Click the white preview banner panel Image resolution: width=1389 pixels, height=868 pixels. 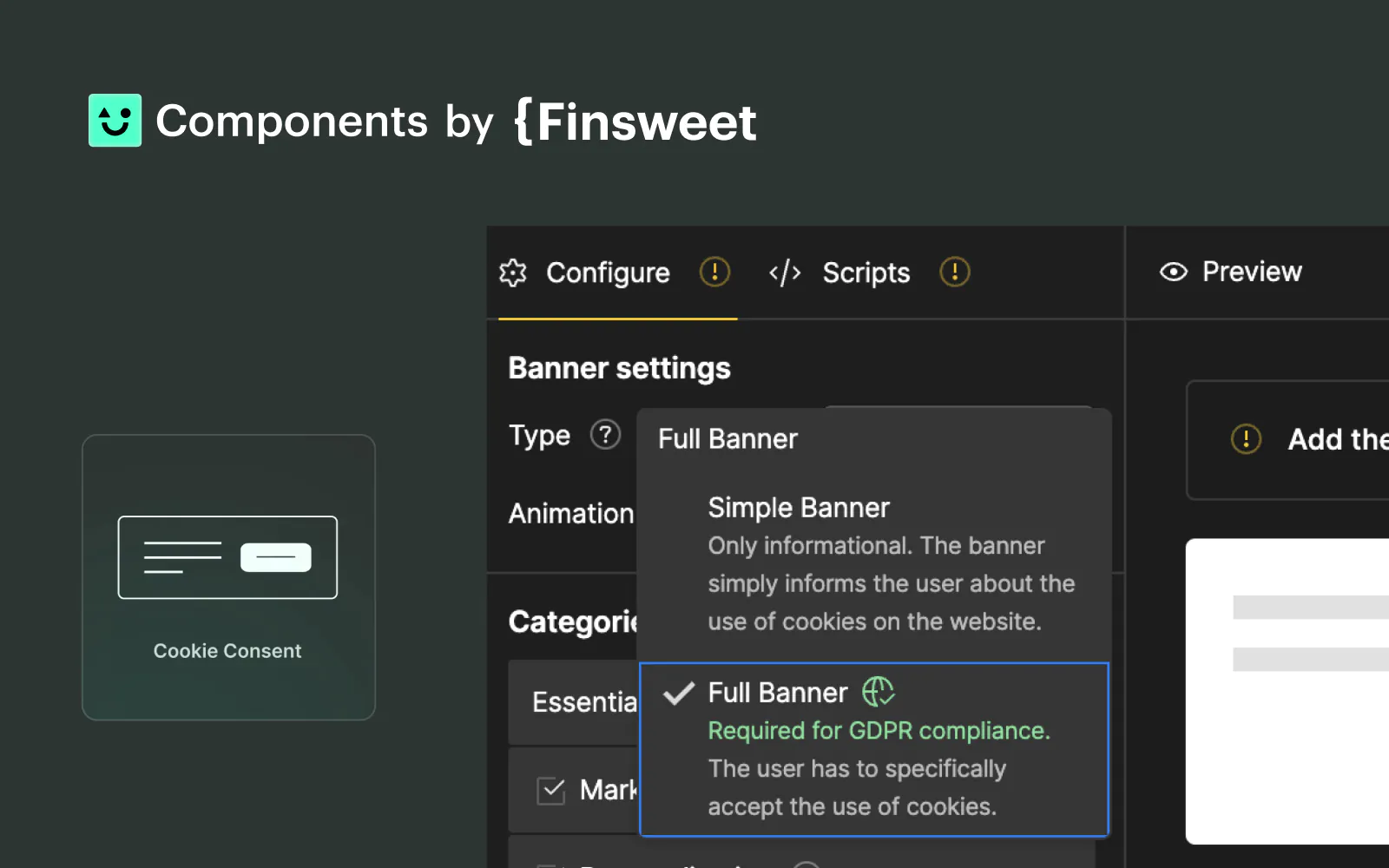1287,691
